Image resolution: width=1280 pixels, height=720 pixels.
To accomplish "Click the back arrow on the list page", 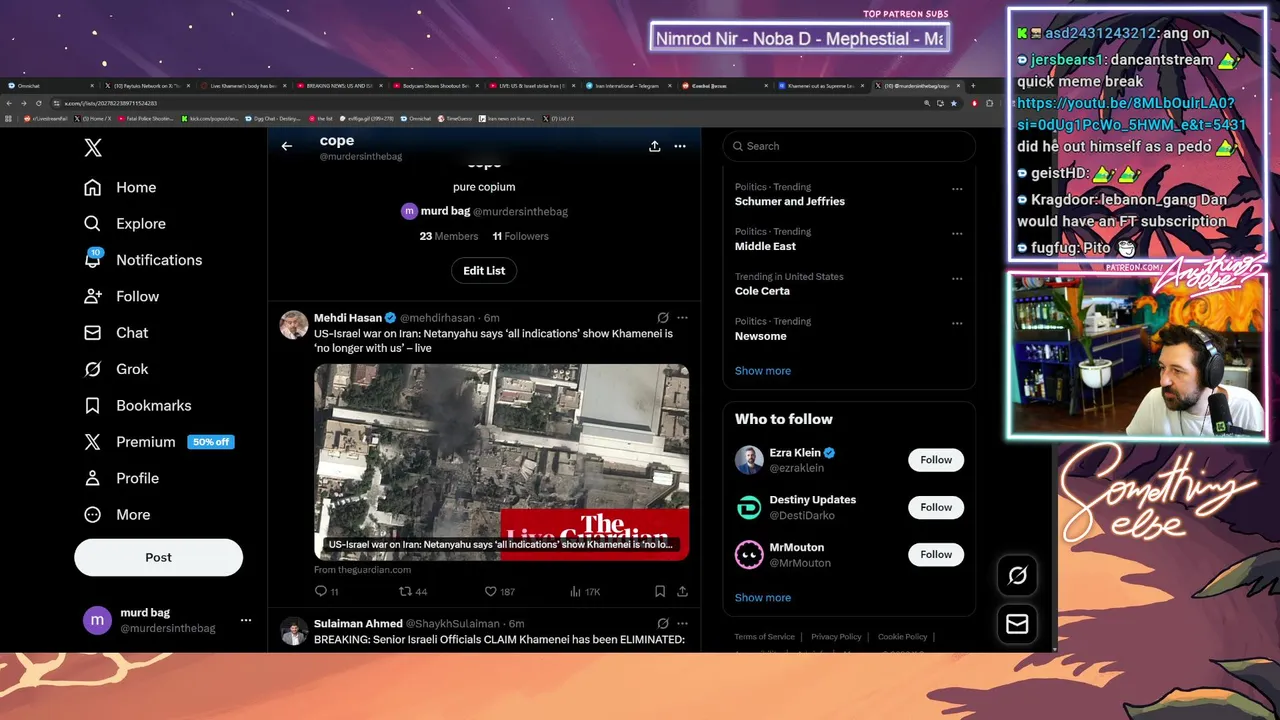I will pyautogui.click(x=287, y=146).
